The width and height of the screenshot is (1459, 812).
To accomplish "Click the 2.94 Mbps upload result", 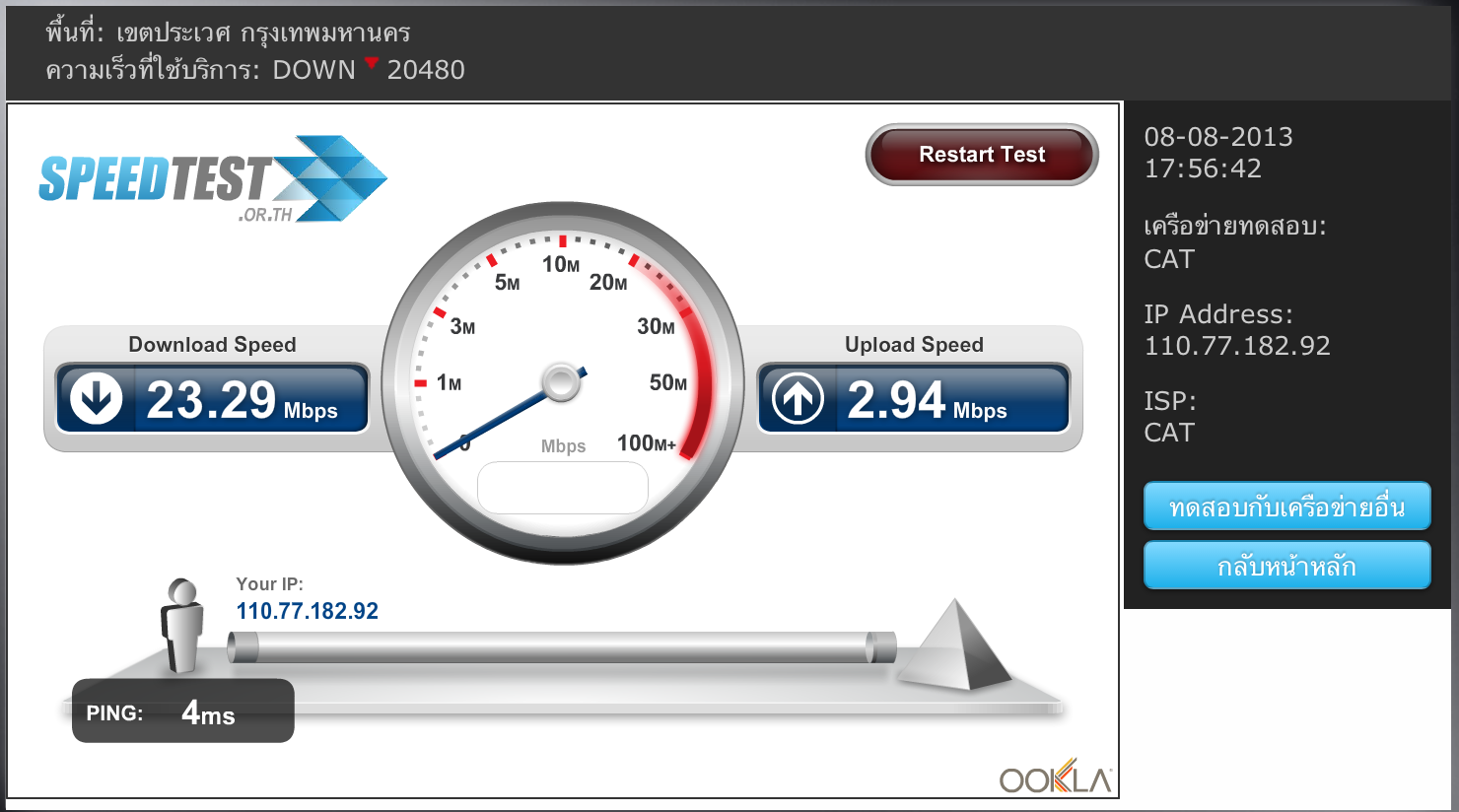I will coord(927,400).
